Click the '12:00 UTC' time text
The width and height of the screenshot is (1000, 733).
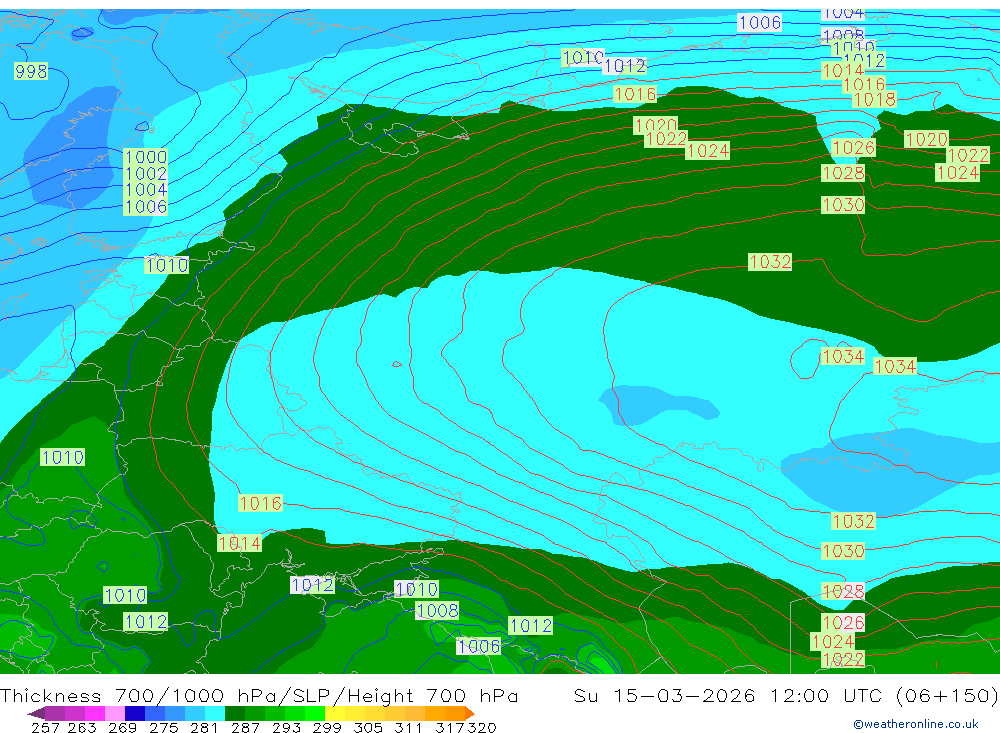pyautogui.click(x=826, y=695)
